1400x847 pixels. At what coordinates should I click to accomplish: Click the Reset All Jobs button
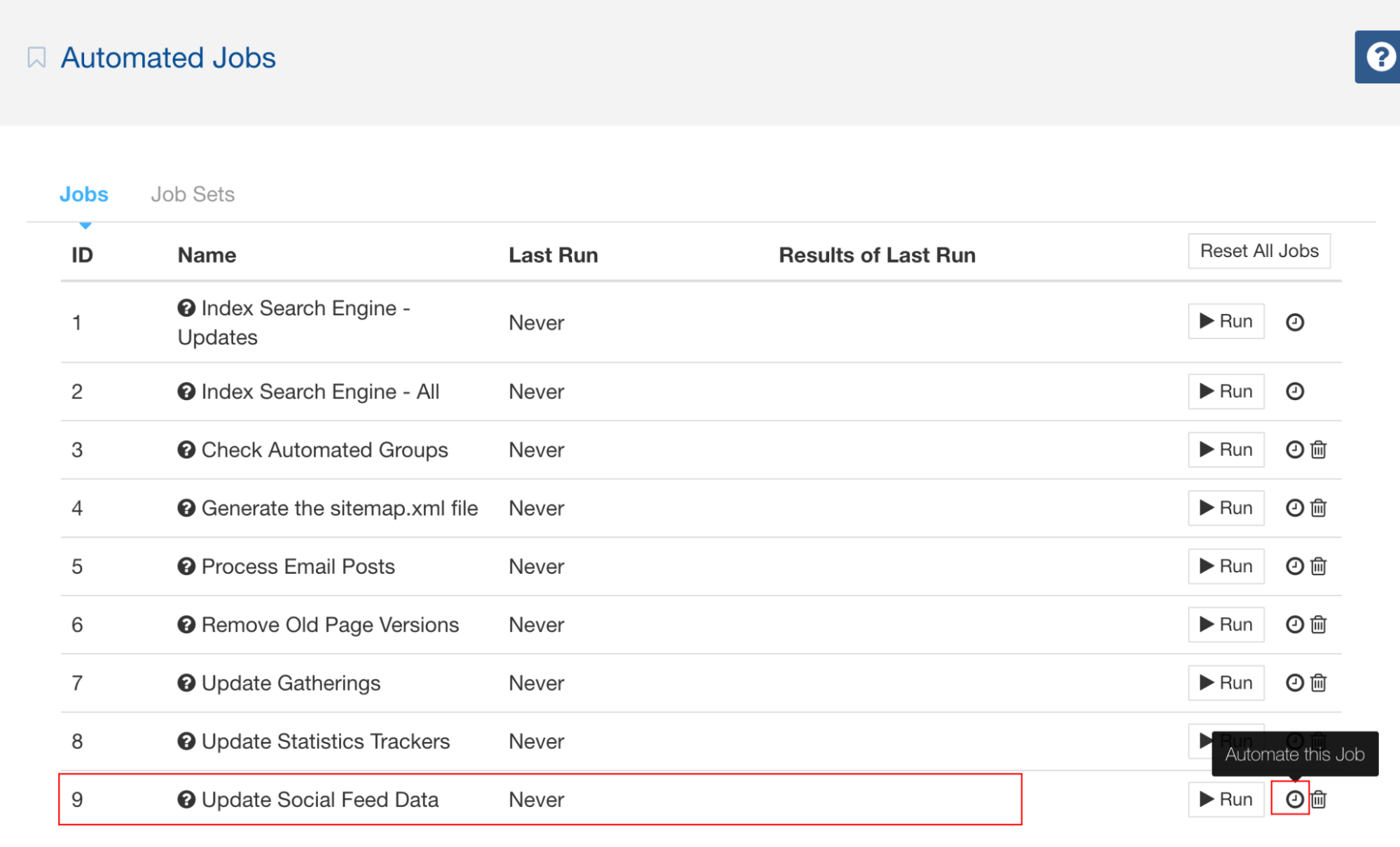tap(1259, 251)
